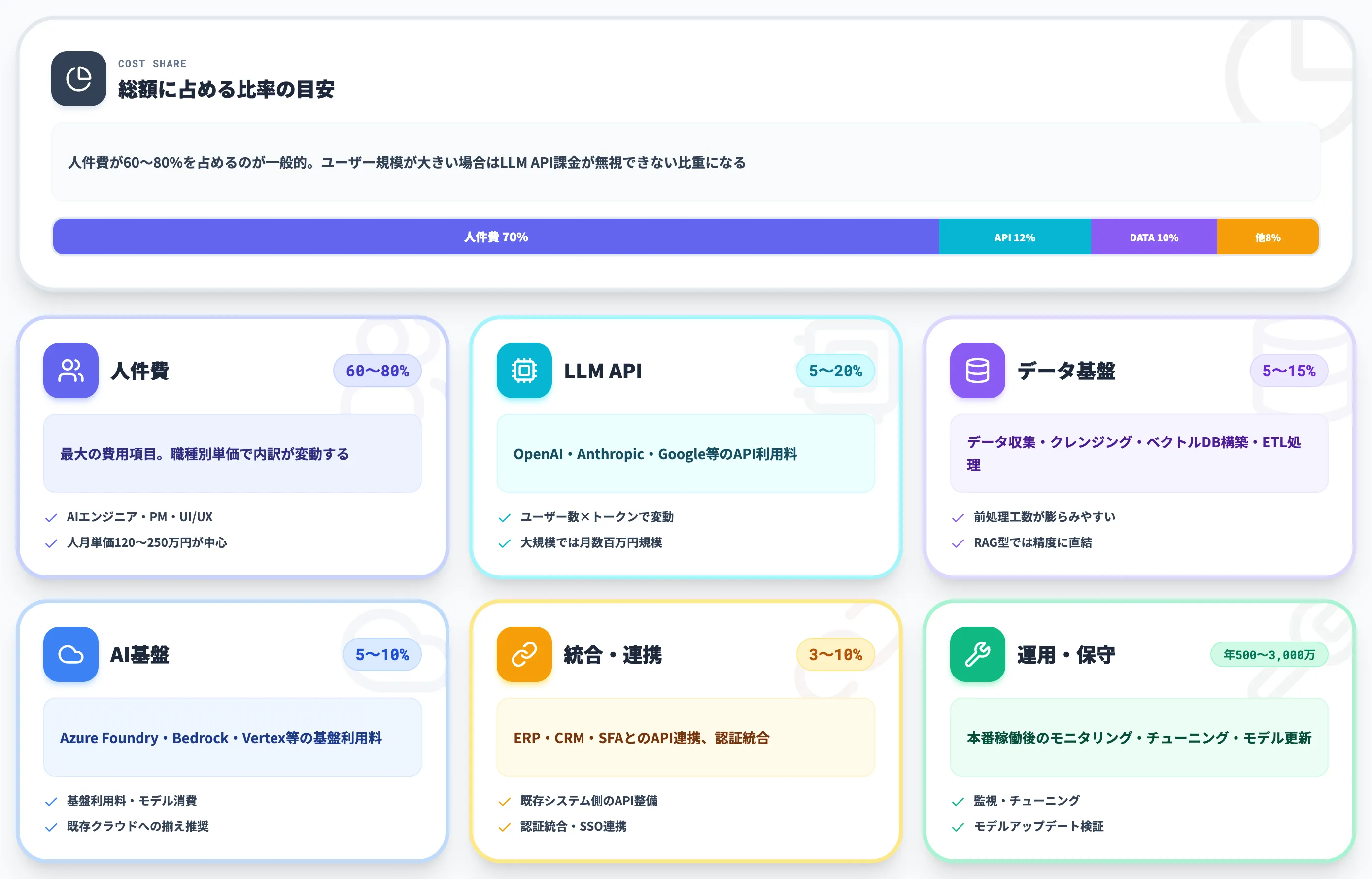Click the データ基盤 card title
Screen dimensions: 1372x879
click(1066, 371)
